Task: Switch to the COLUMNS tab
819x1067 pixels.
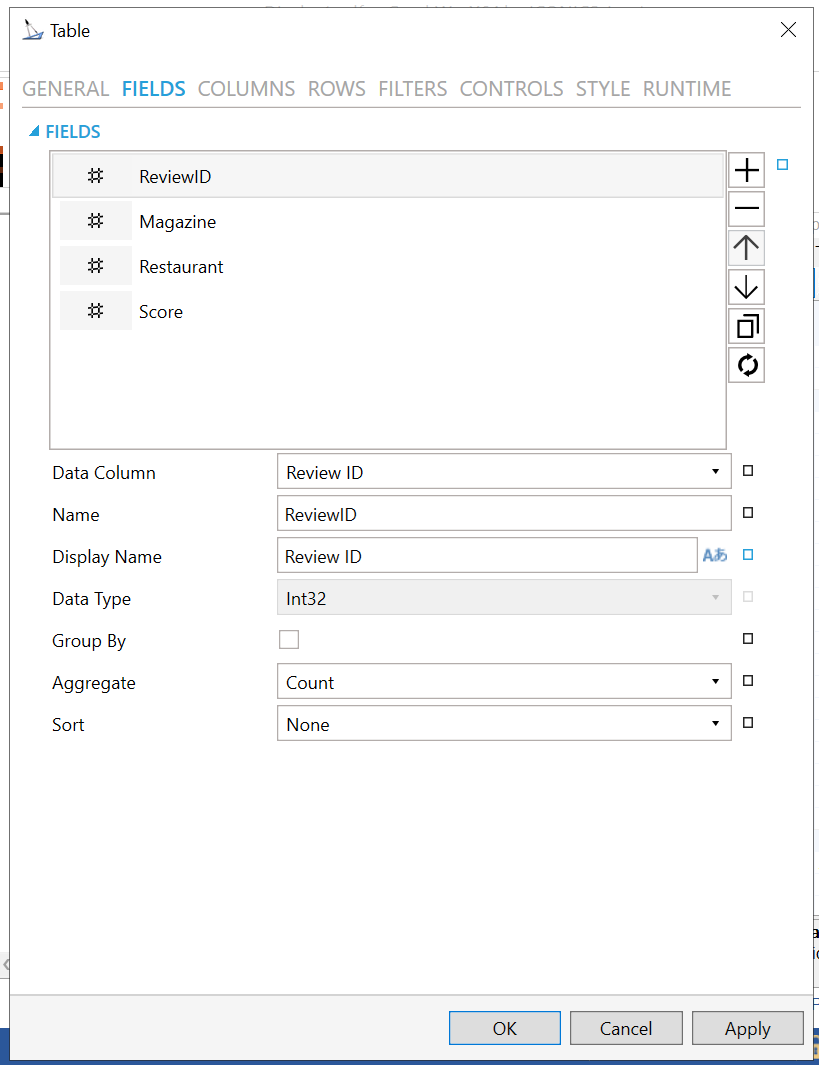Action: 246,89
